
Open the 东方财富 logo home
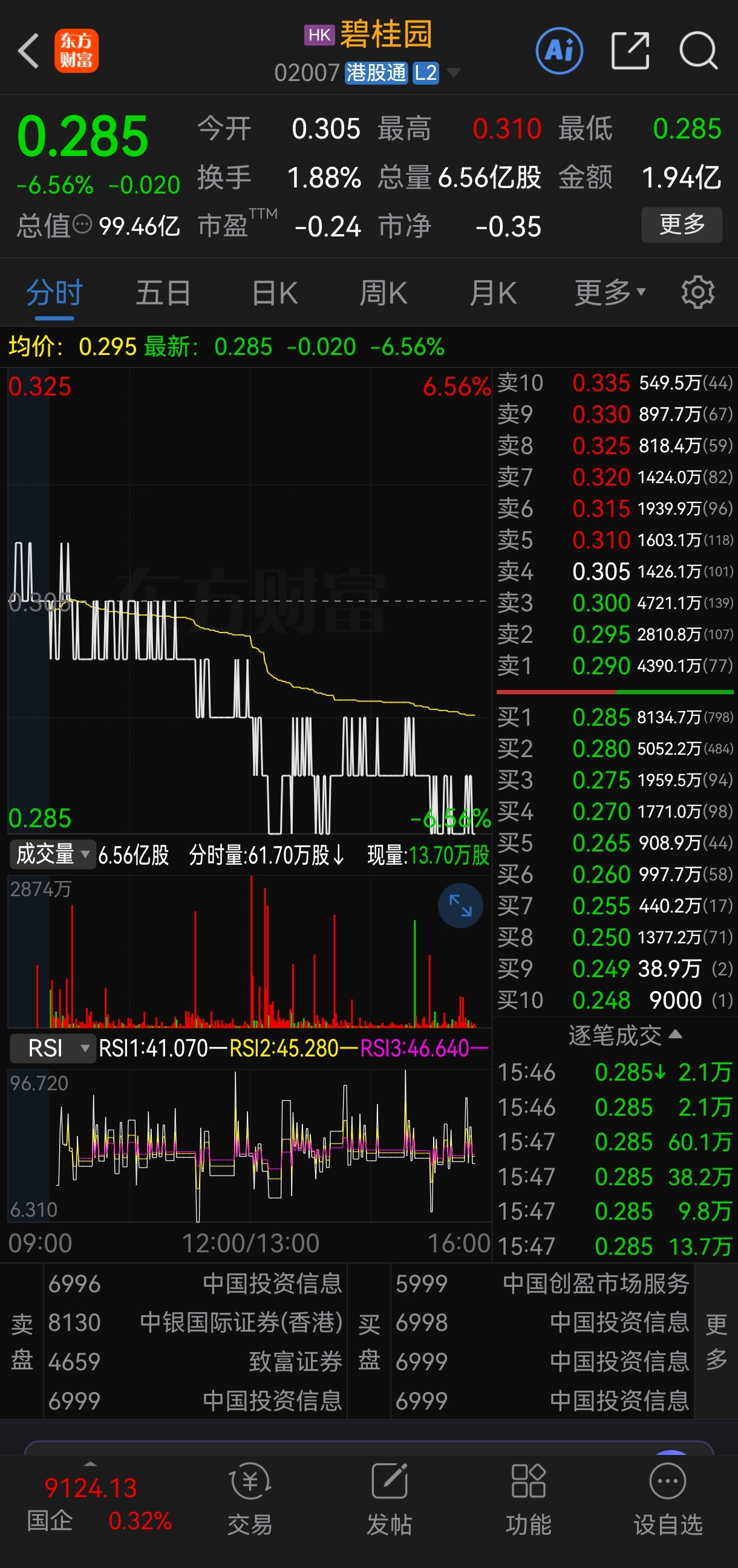tap(77, 51)
